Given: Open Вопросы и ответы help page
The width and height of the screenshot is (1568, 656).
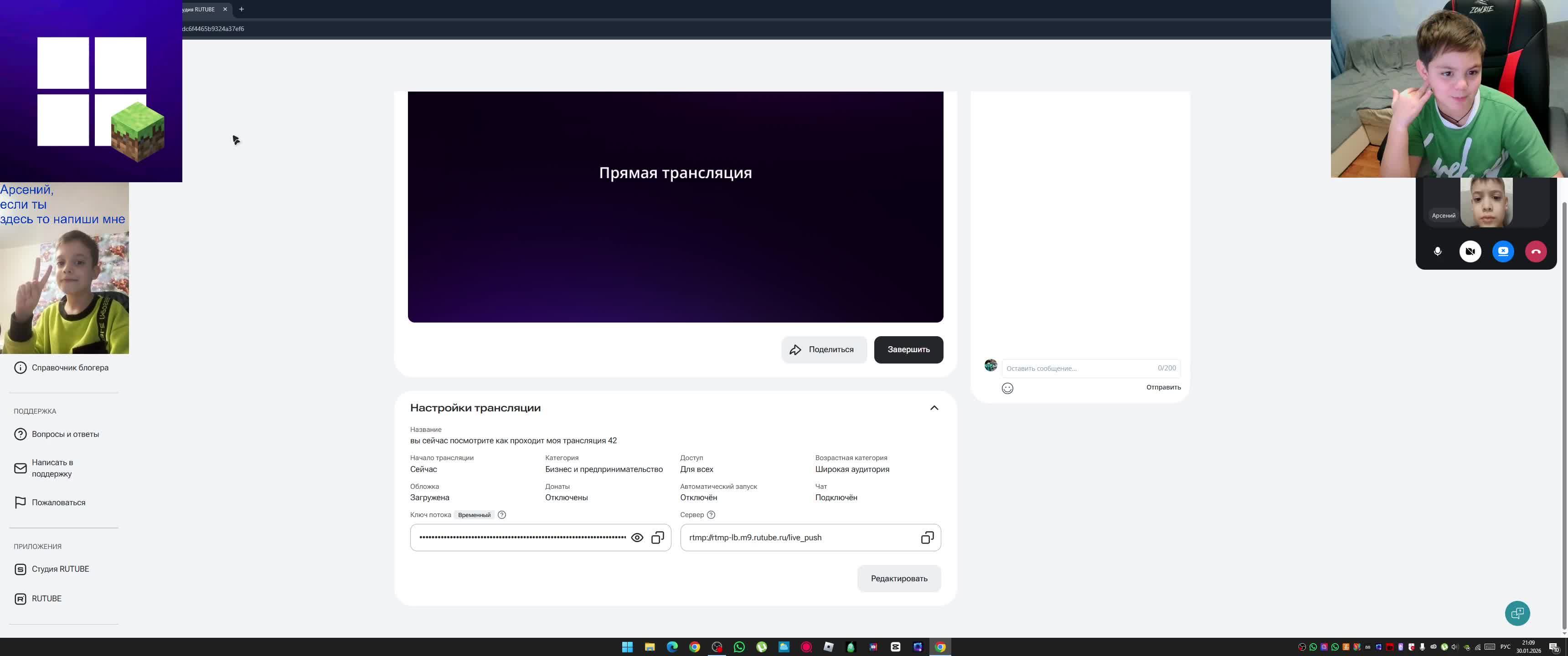Looking at the screenshot, I should (x=65, y=435).
